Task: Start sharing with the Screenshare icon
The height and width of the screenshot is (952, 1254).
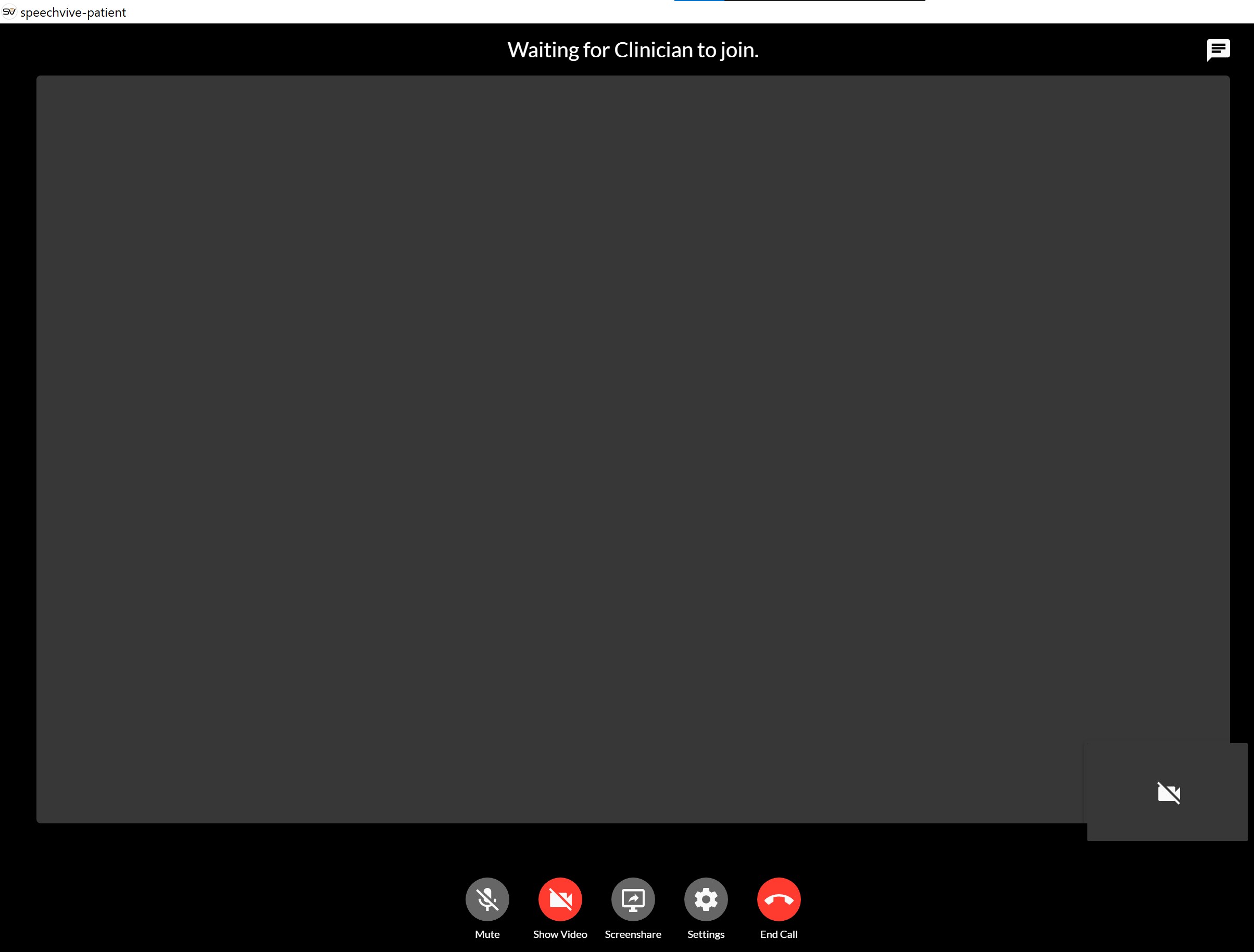Action: tap(633, 899)
